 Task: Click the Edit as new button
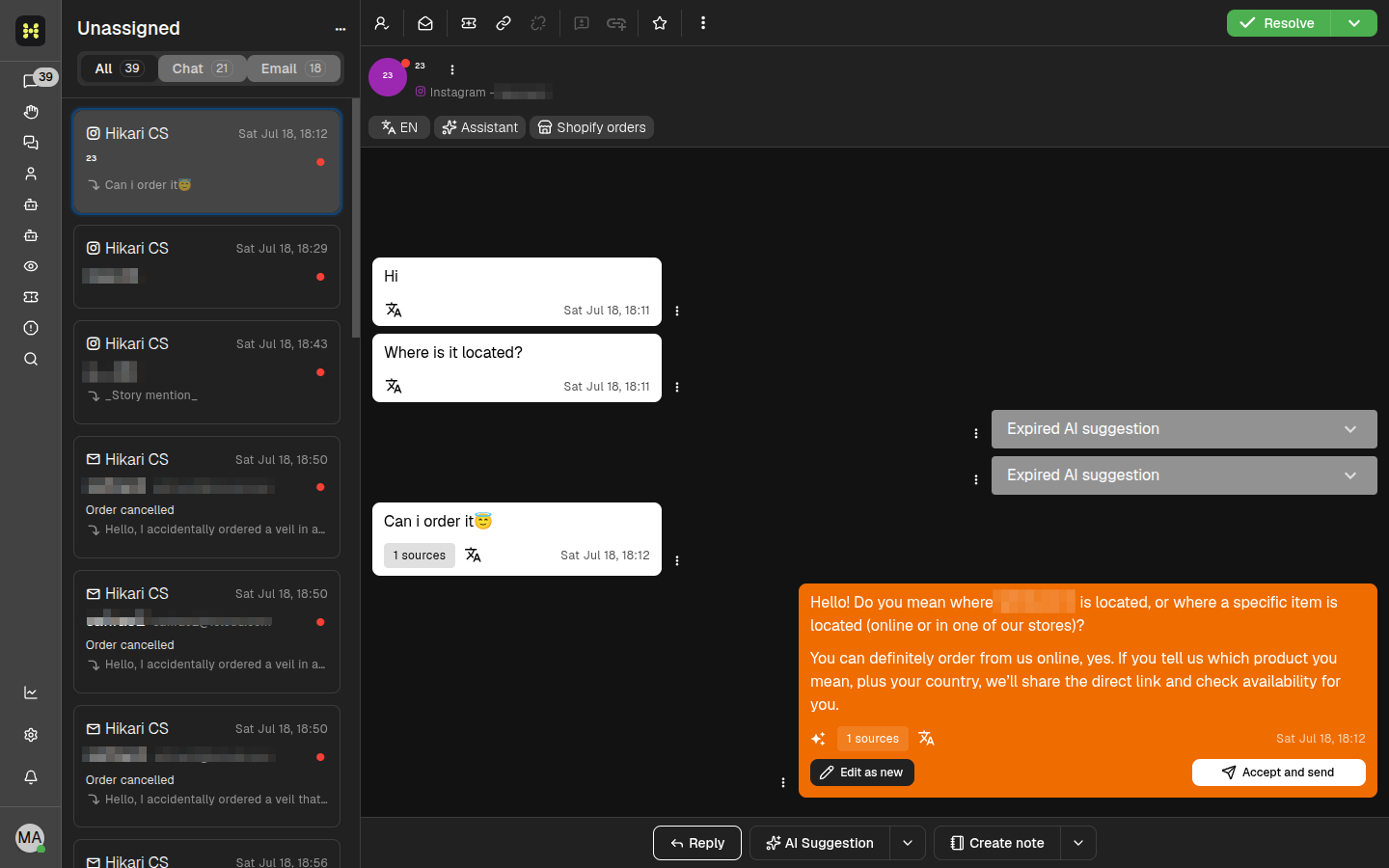[862, 773]
